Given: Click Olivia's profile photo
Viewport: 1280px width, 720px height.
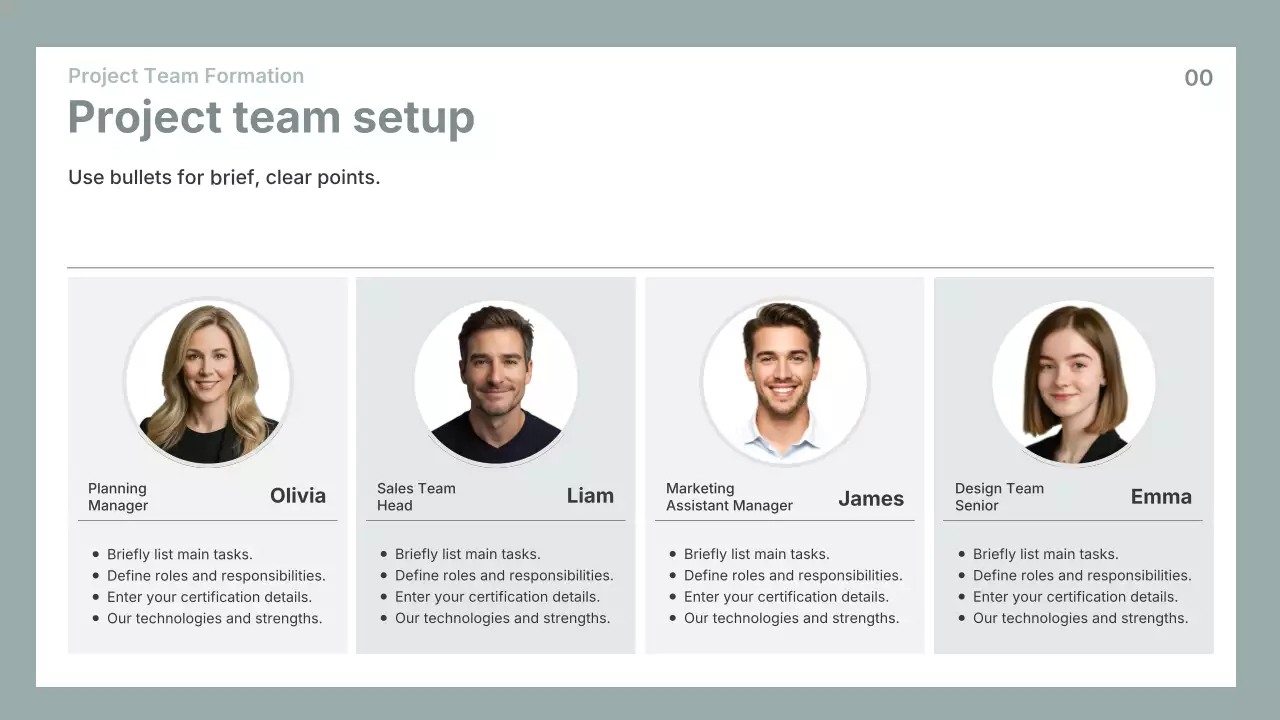Looking at the screenshot, I should click(x=208, y=382).
